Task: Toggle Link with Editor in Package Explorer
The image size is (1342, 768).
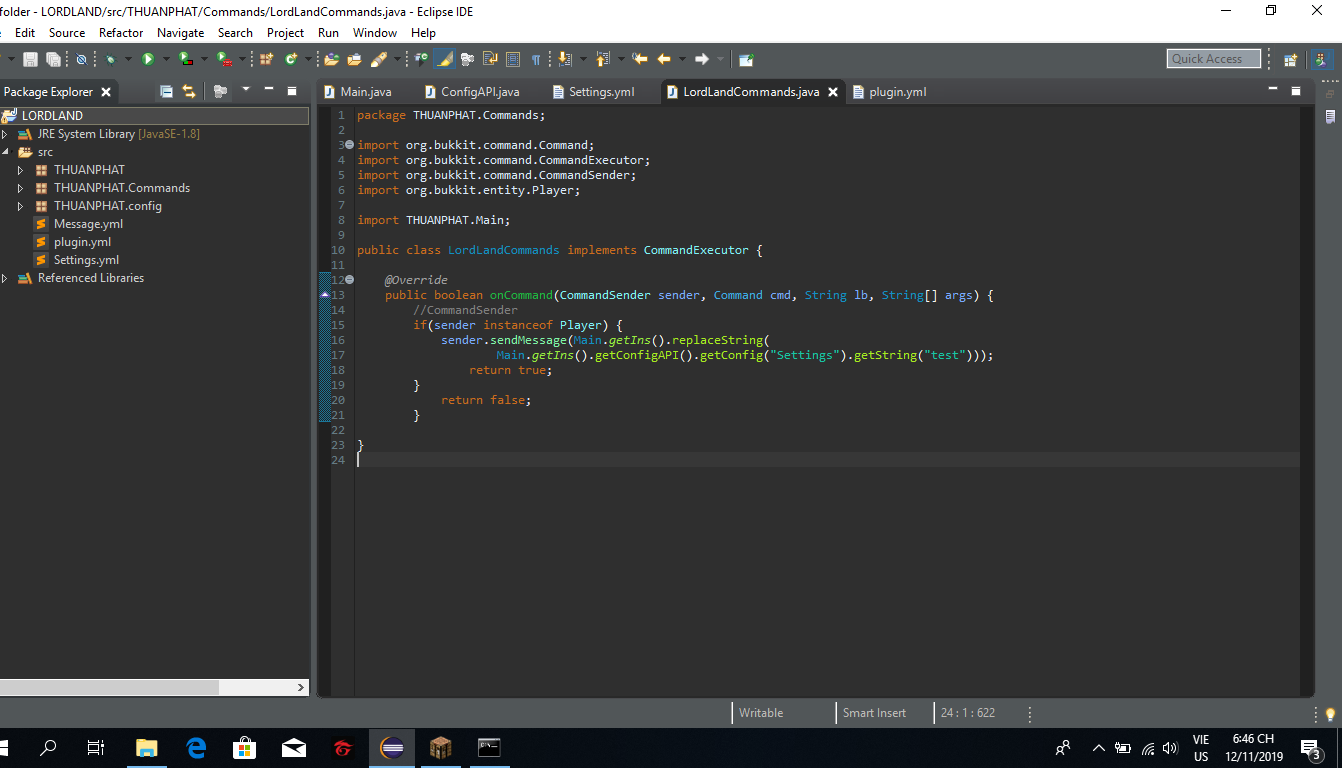Action: tap(189, 91)
